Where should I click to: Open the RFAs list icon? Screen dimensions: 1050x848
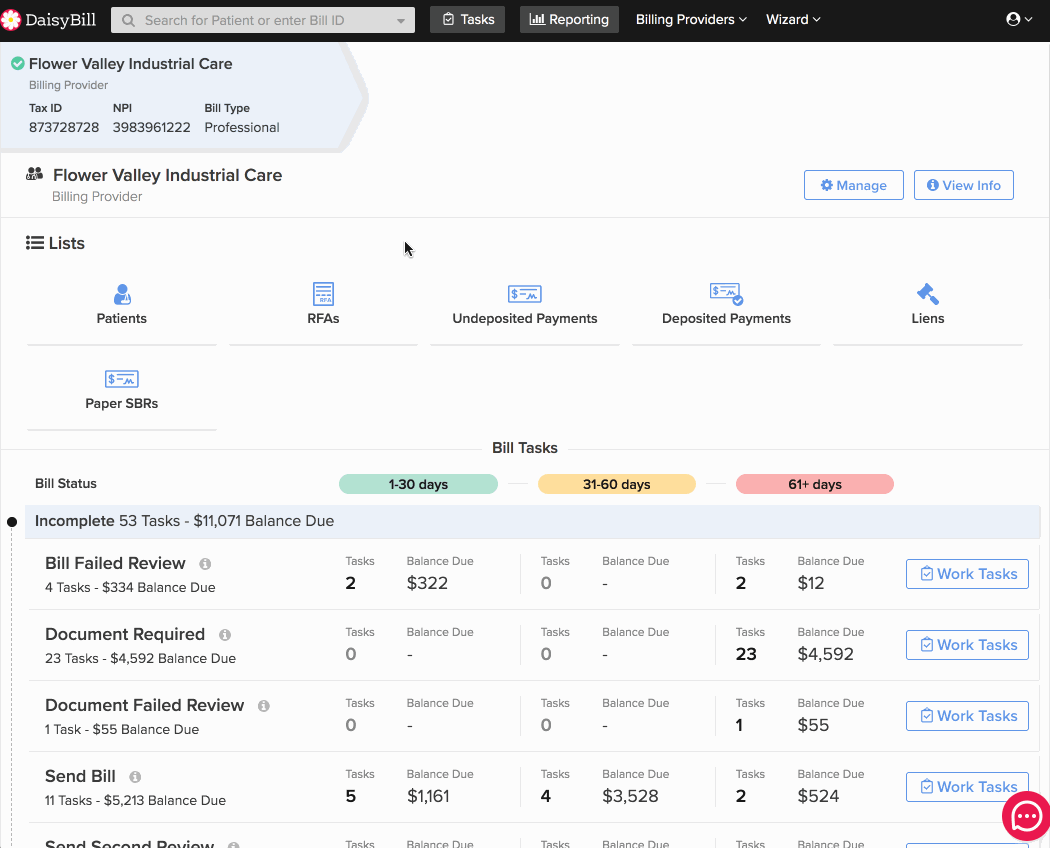click(323, 294)
